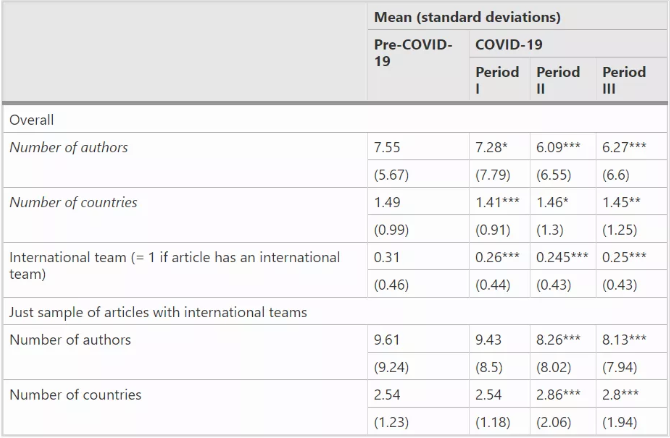Click the 7.28* value cell

[x=491, y=148]
